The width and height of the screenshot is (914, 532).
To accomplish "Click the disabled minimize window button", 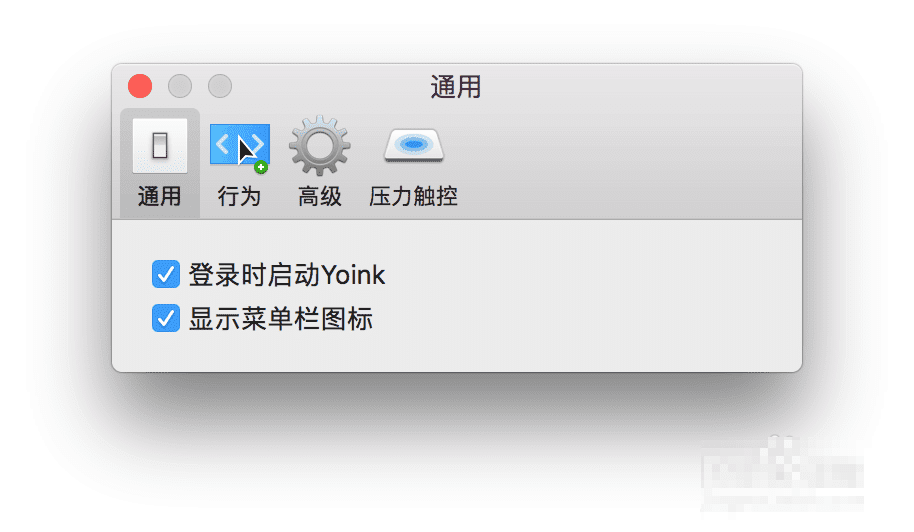I will (180, 86).
